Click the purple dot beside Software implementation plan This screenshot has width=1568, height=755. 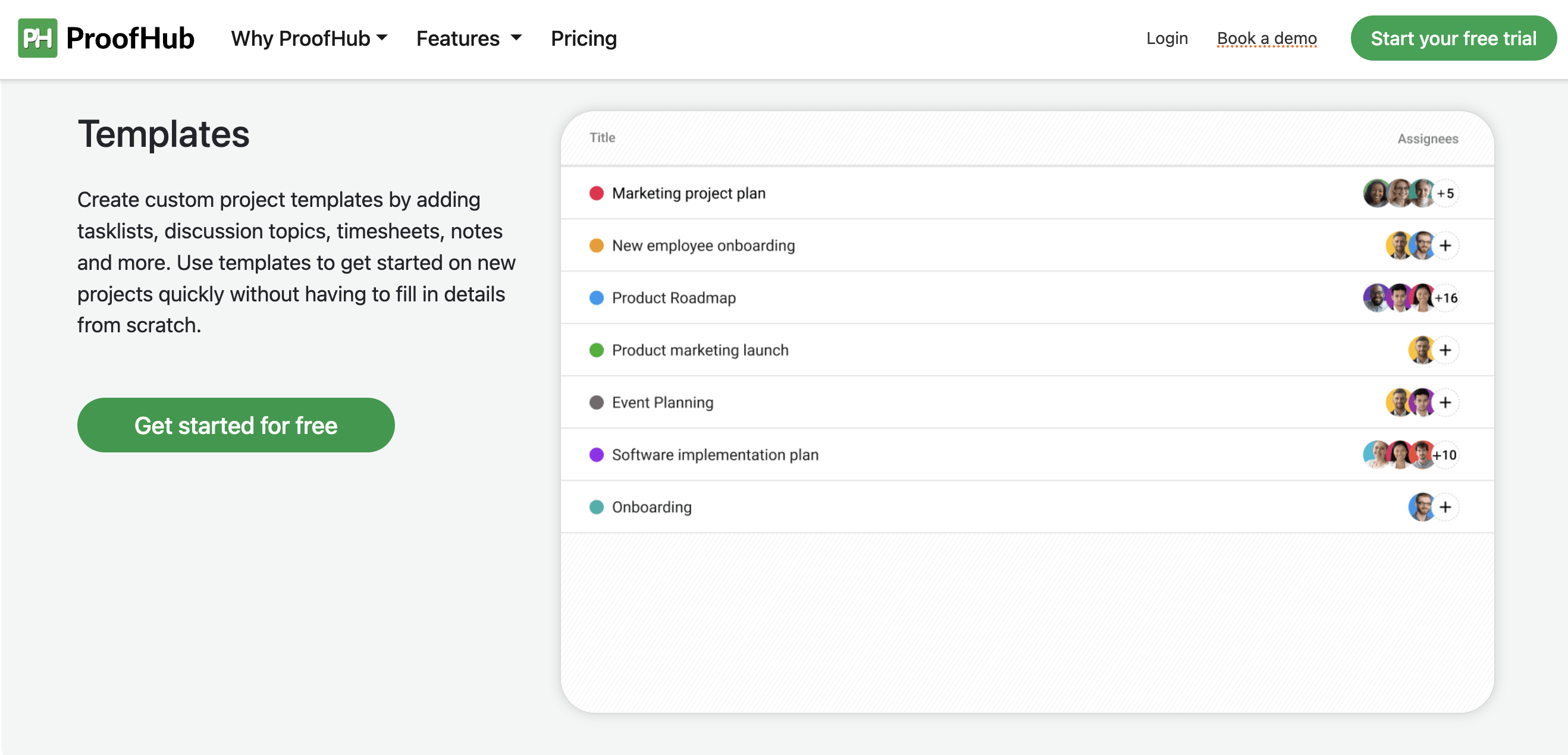(x=597, y=455)
